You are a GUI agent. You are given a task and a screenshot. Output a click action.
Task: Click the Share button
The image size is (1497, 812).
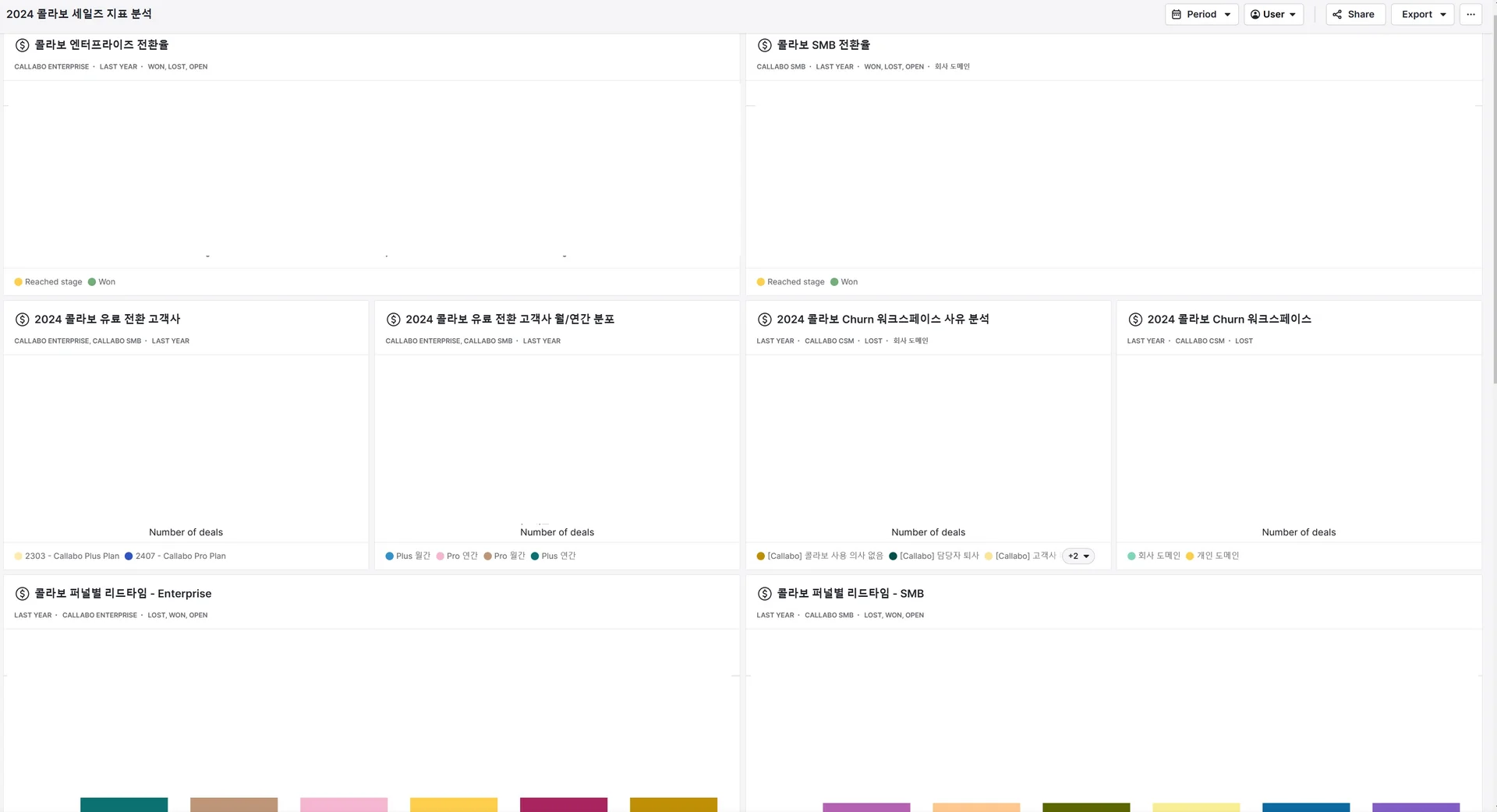1354,14
